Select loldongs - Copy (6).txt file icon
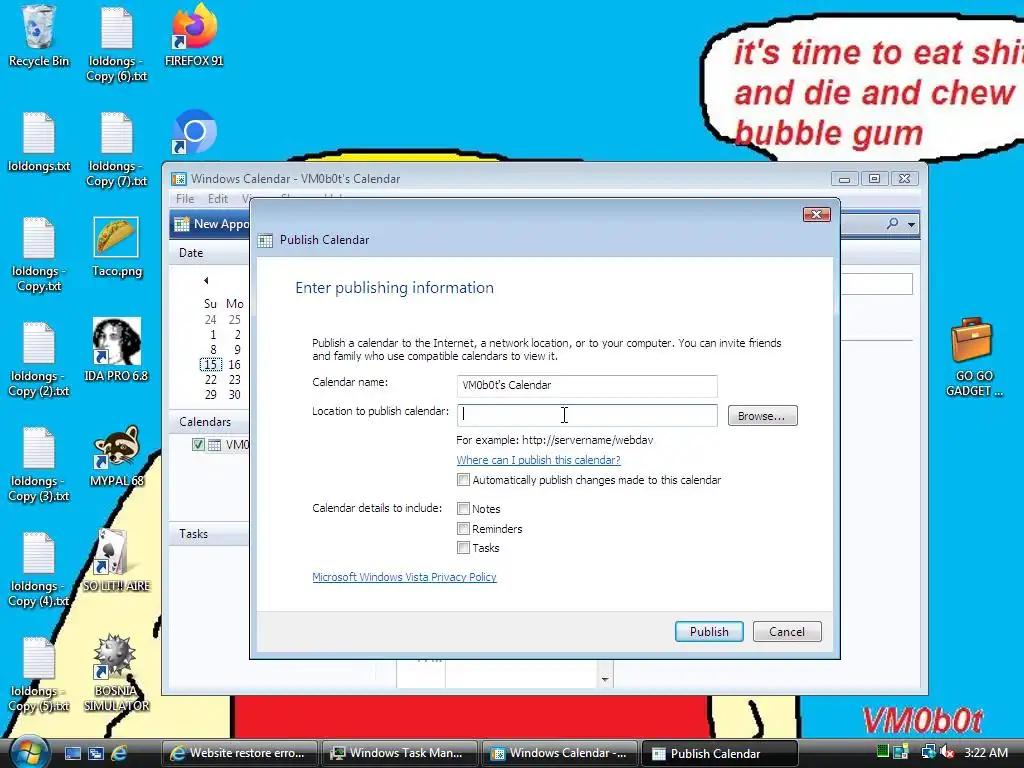Viewport: 1024px width, 768px height. 117,44
